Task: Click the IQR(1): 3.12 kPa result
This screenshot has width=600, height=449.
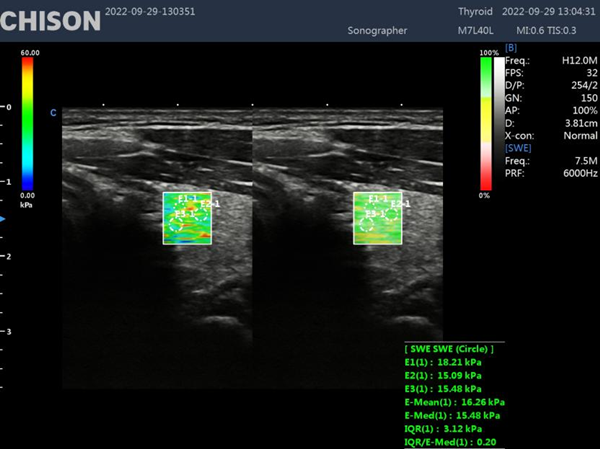Action: click(443, 429)
